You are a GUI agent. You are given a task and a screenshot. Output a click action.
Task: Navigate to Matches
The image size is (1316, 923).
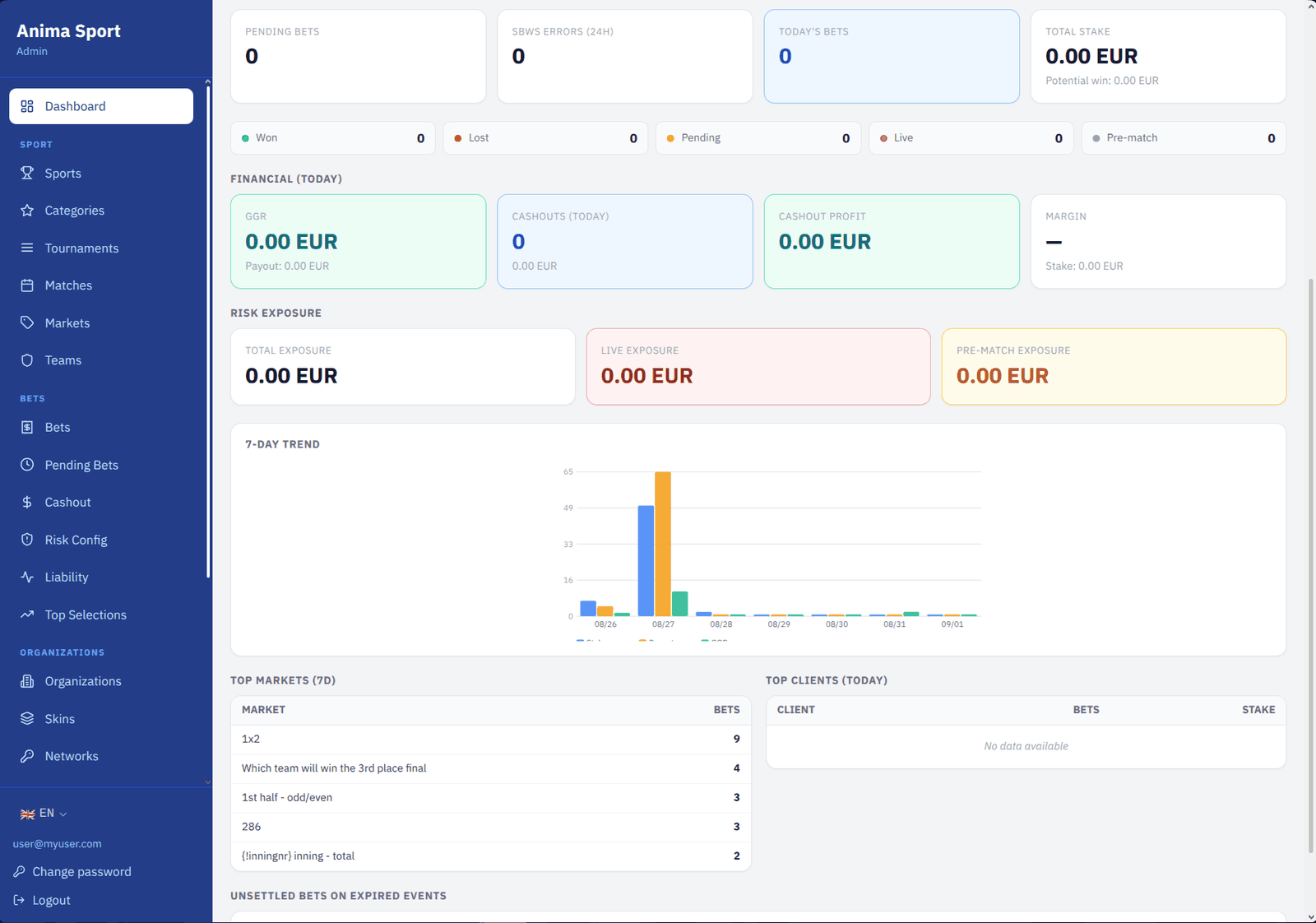(x=101, y=285)
